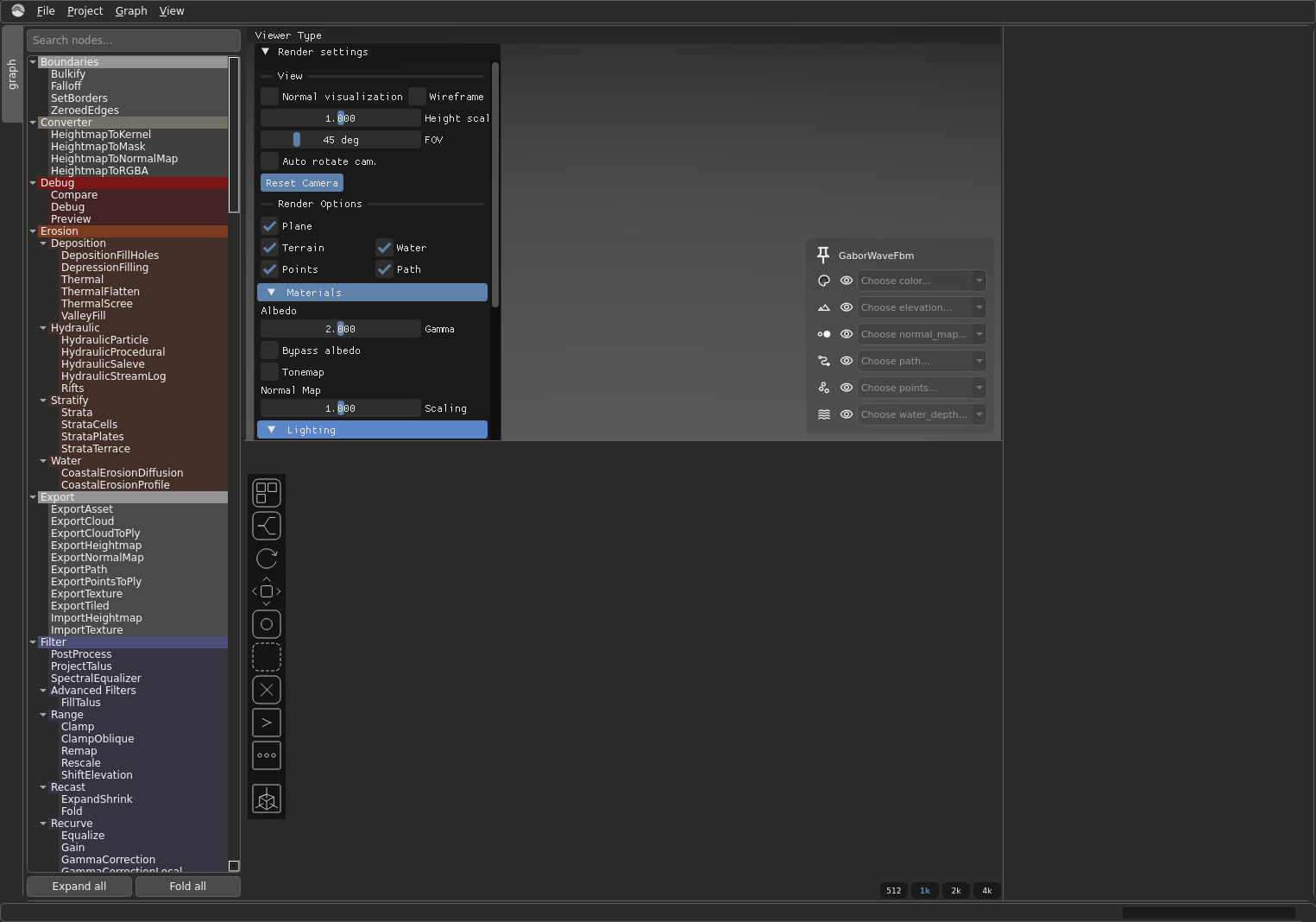The width and height of the screenshot is (1316, 922).
Task: Enable Auto rotate cam. checkbox
Action: (x=270, y=161)
